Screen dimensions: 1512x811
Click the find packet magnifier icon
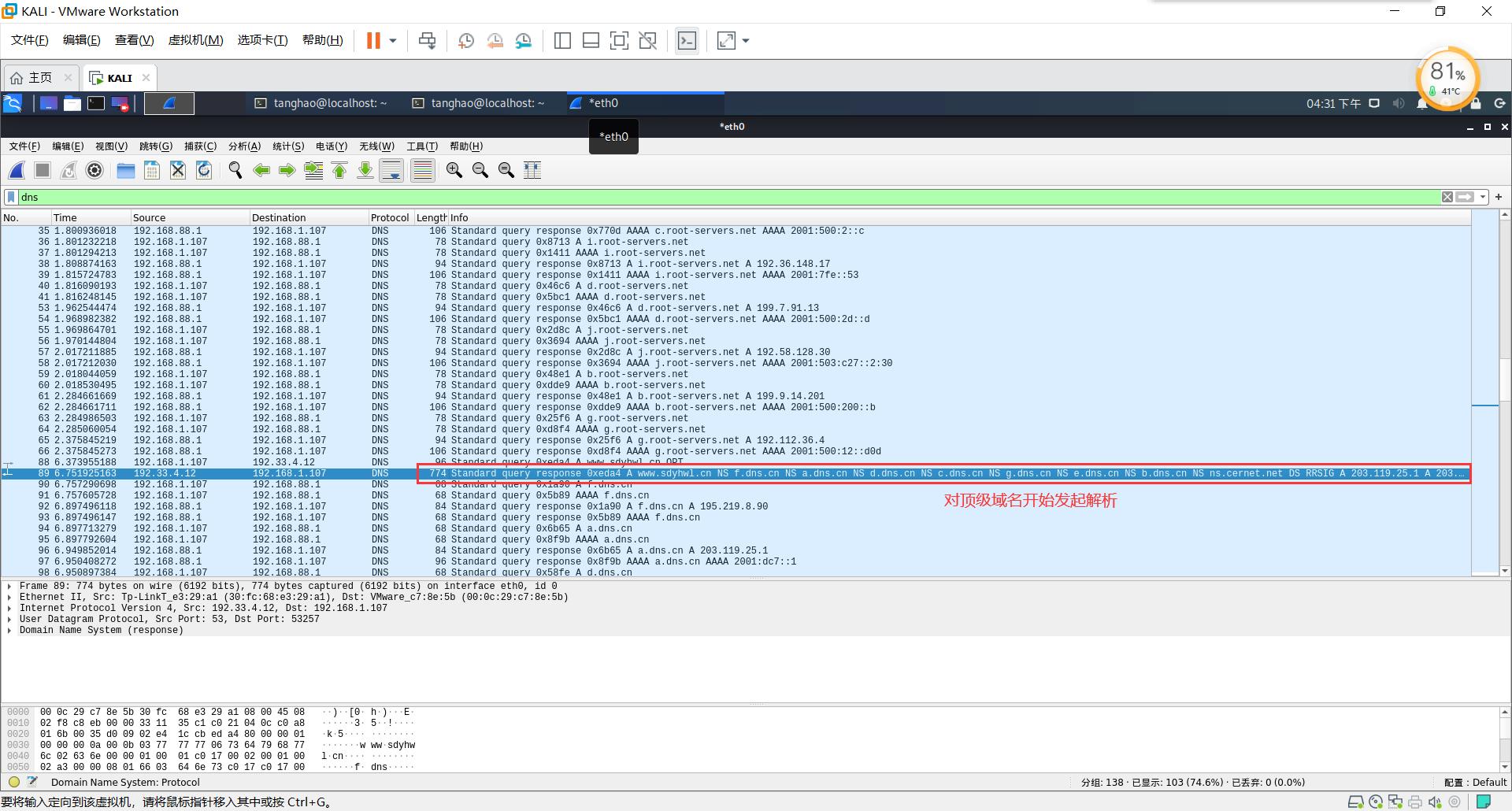click(235, 170)
